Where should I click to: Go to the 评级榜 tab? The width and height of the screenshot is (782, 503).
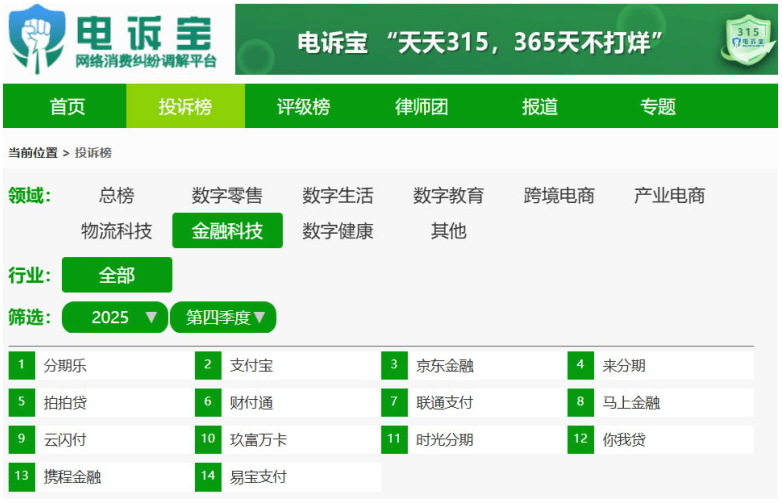(x=304, y=106)
